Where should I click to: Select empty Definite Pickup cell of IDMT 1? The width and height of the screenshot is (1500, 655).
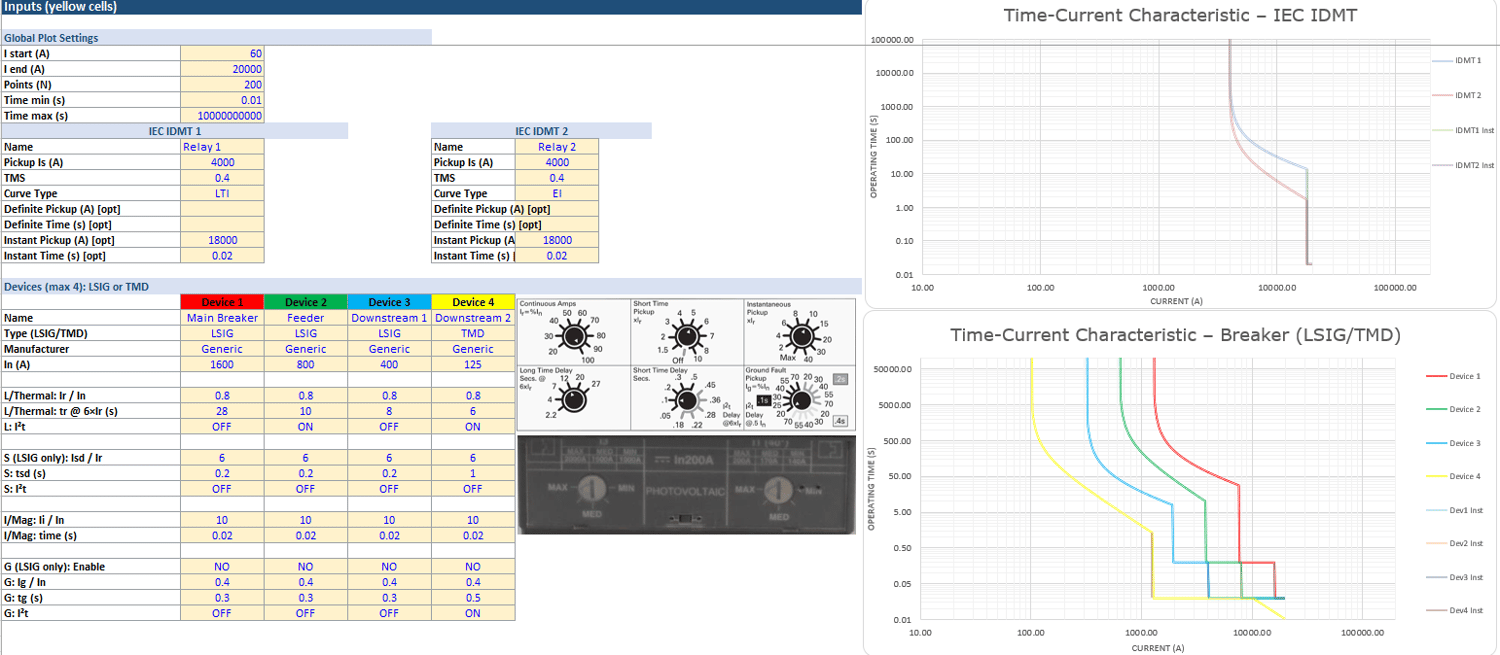pos(222,209)
